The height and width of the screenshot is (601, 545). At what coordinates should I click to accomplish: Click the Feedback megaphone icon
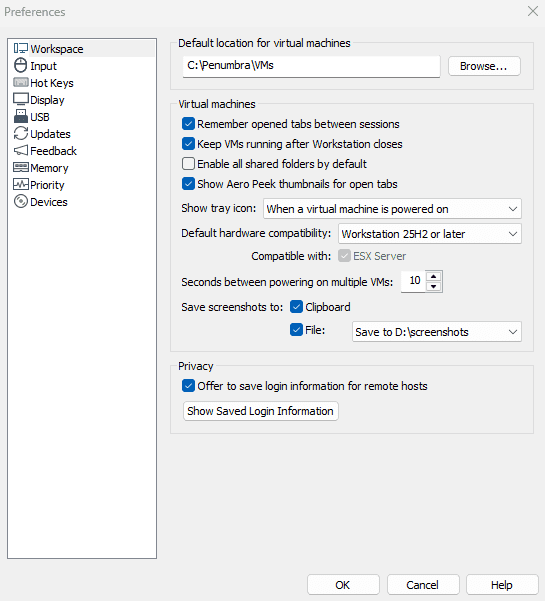[21, 150]
